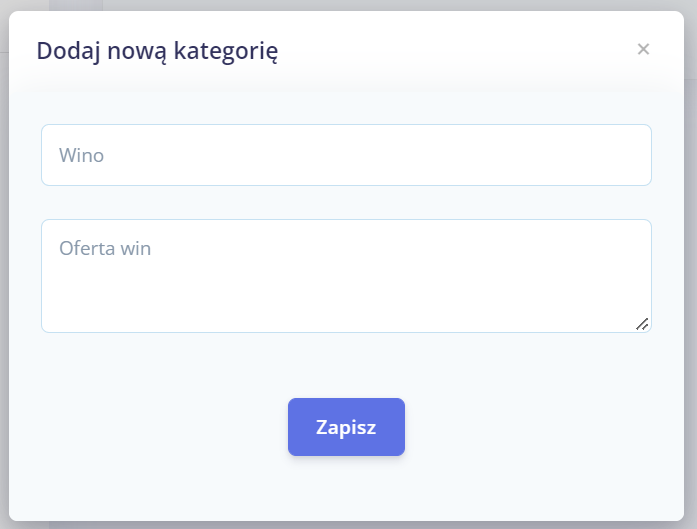Click the X icon in dialog header

(x=643, y=49)
